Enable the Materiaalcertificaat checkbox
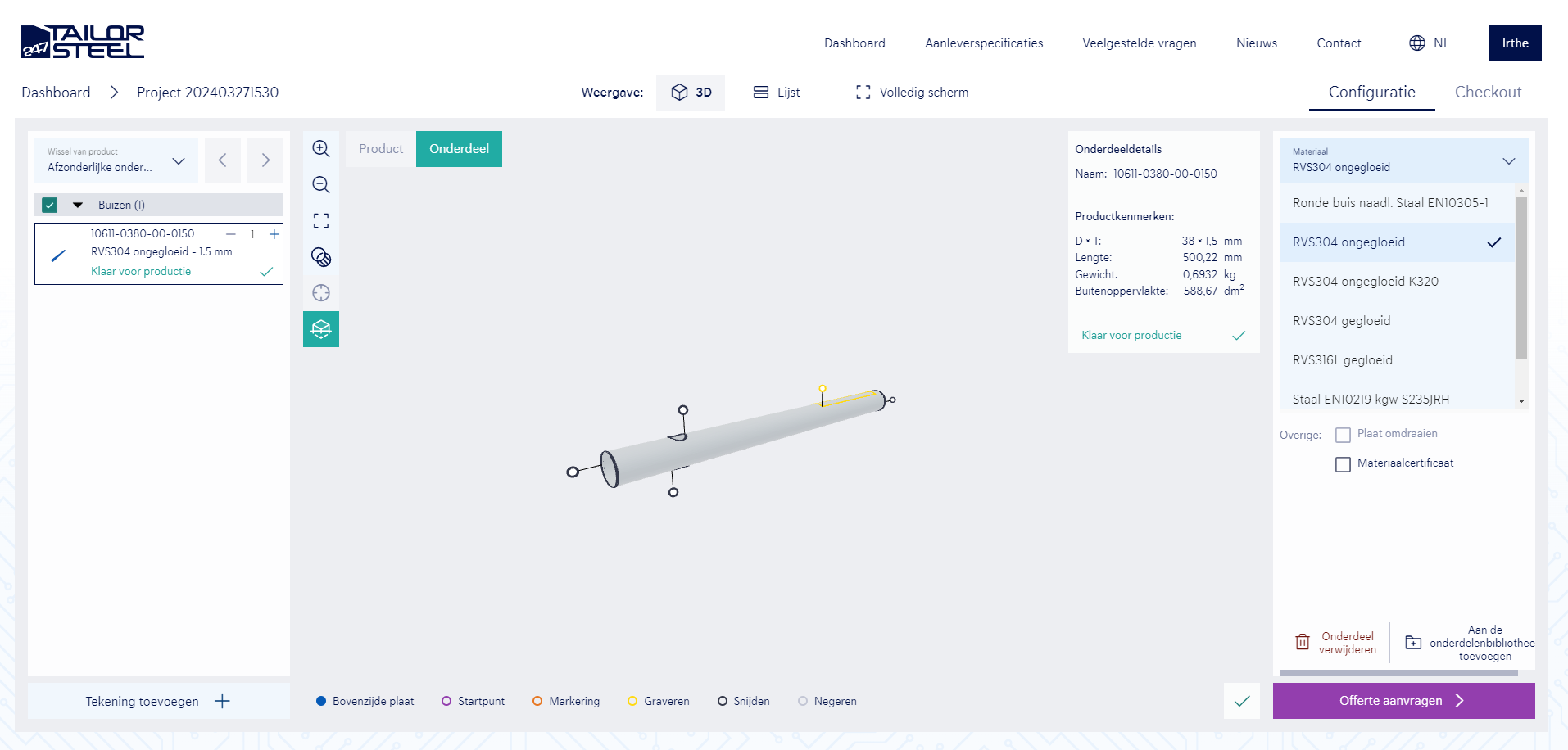The height and width of the screenshot is (750, 1568). click(1343, 464)
